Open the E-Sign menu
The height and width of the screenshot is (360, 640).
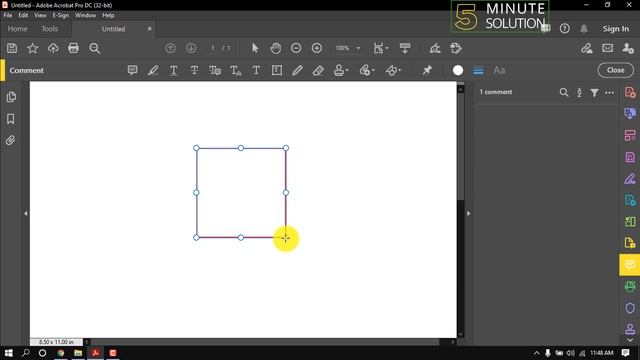coord(60,15)
